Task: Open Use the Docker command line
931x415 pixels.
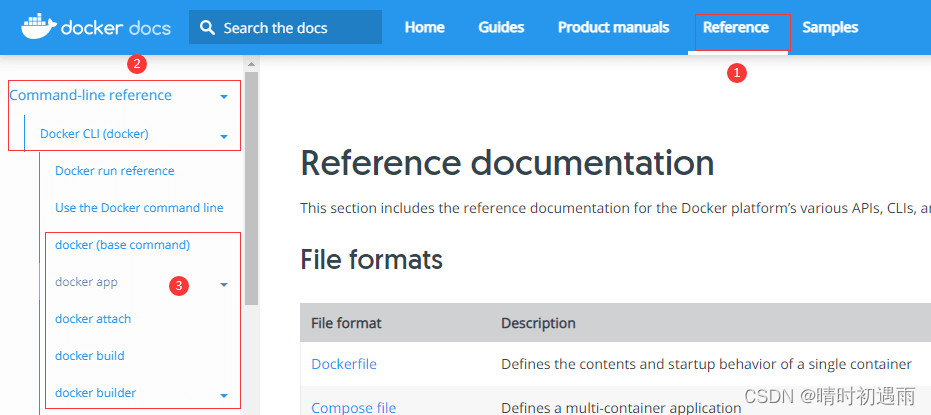Action: coord(139,208)
